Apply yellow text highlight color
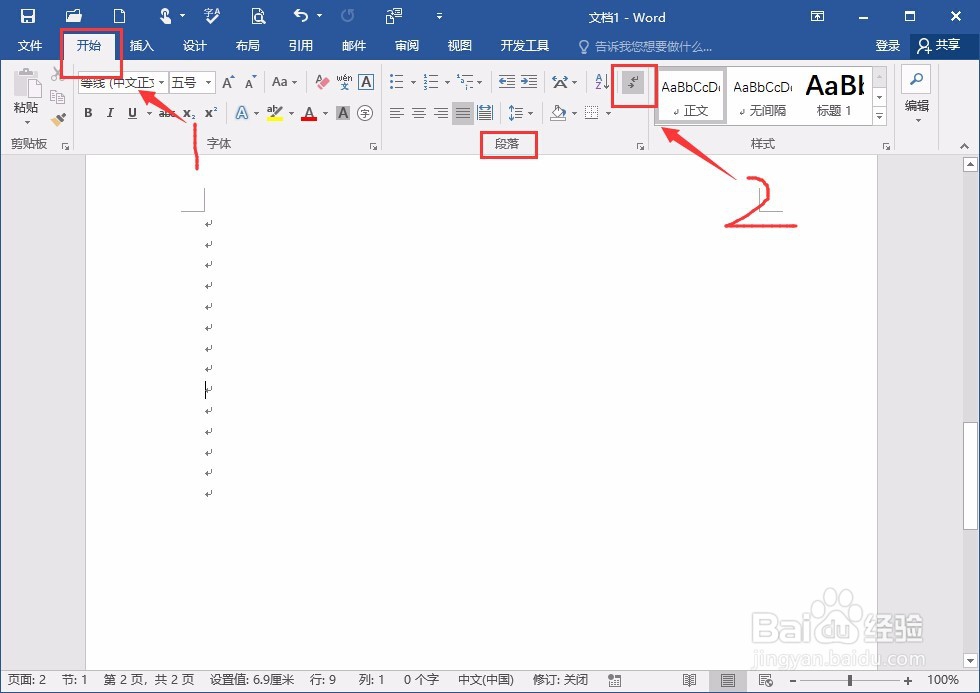Screen dimensions: 980x693 tap(274, 113)
